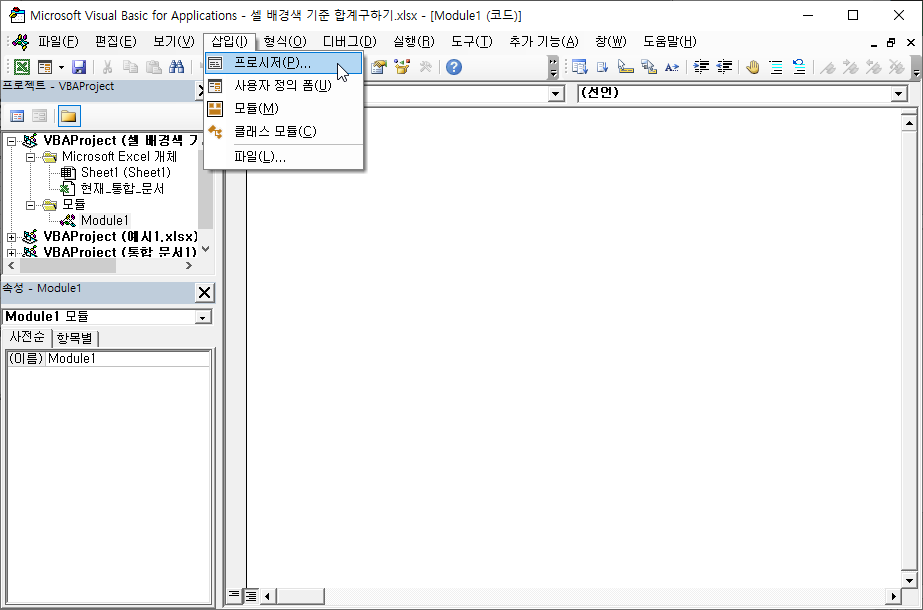Switch to the 사전순 properties tab
The height and width of the screenshot is (610, 923).
(x=26, y=337)
